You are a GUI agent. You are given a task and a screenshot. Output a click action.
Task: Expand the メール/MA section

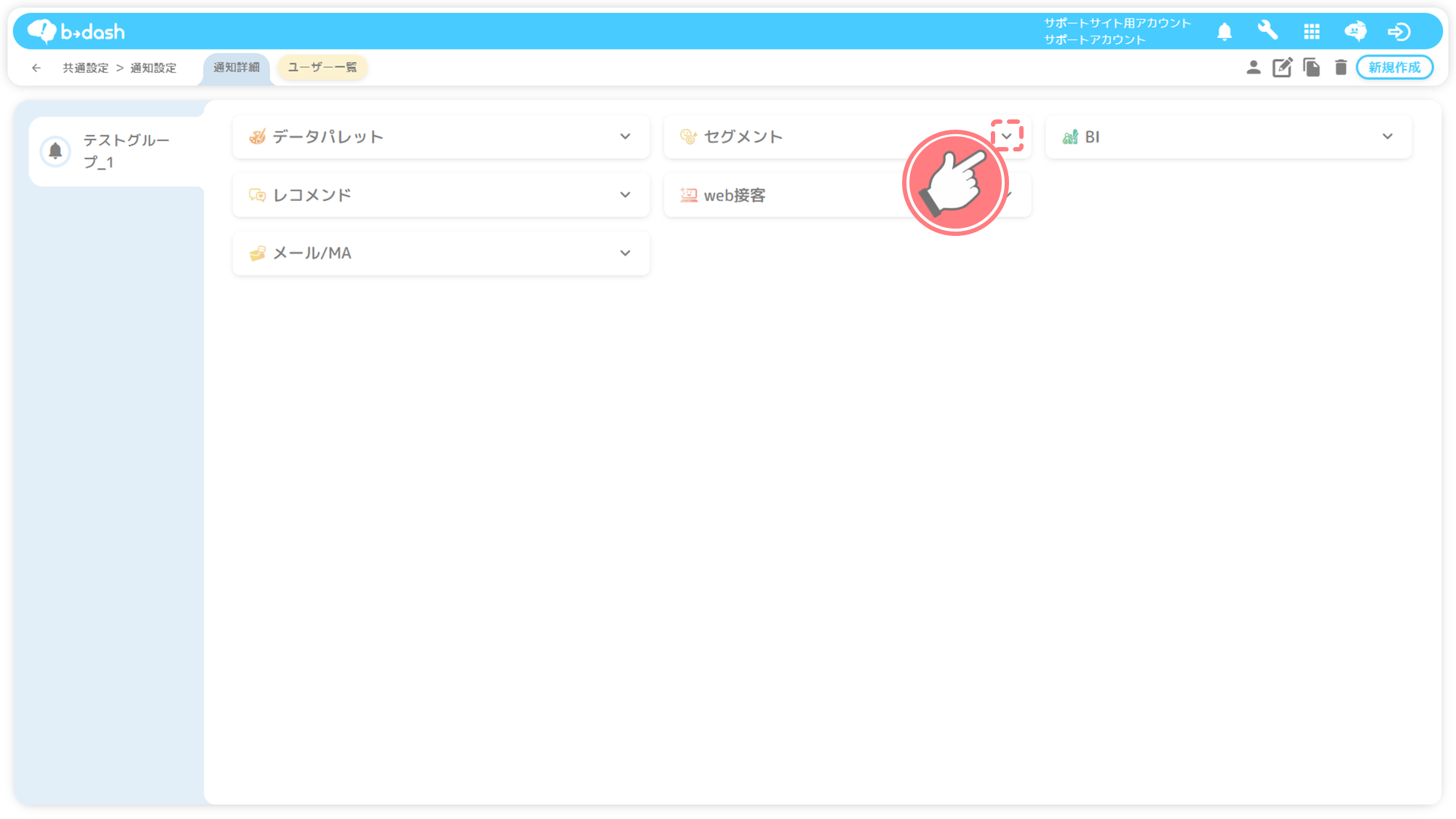click(625, 253)
